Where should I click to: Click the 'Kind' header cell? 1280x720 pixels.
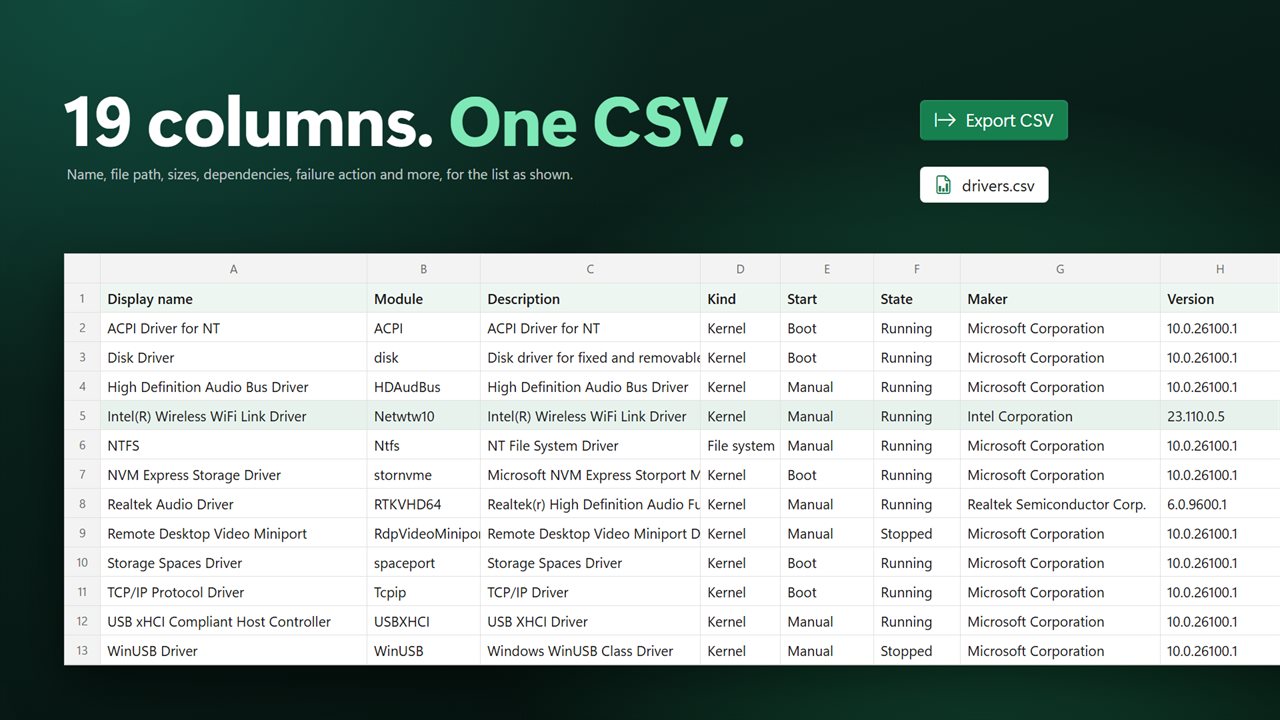click(x=740, y=299)
